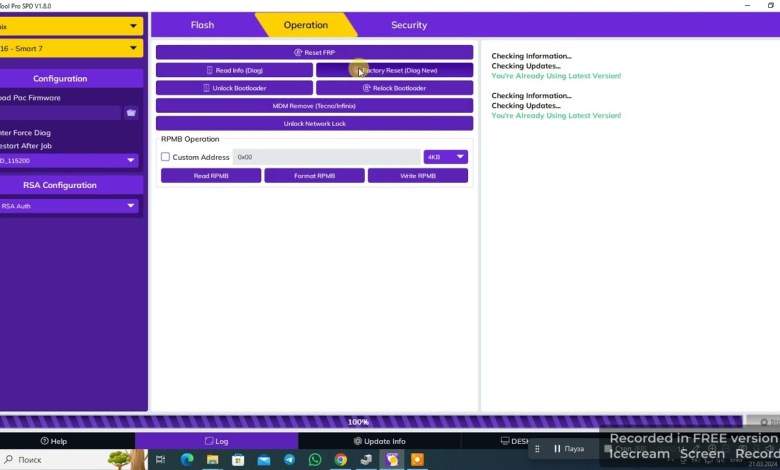Expand the 4KB size dropdown
The image size is (780, 470).
pyautogui.click(x=445, y=157)
